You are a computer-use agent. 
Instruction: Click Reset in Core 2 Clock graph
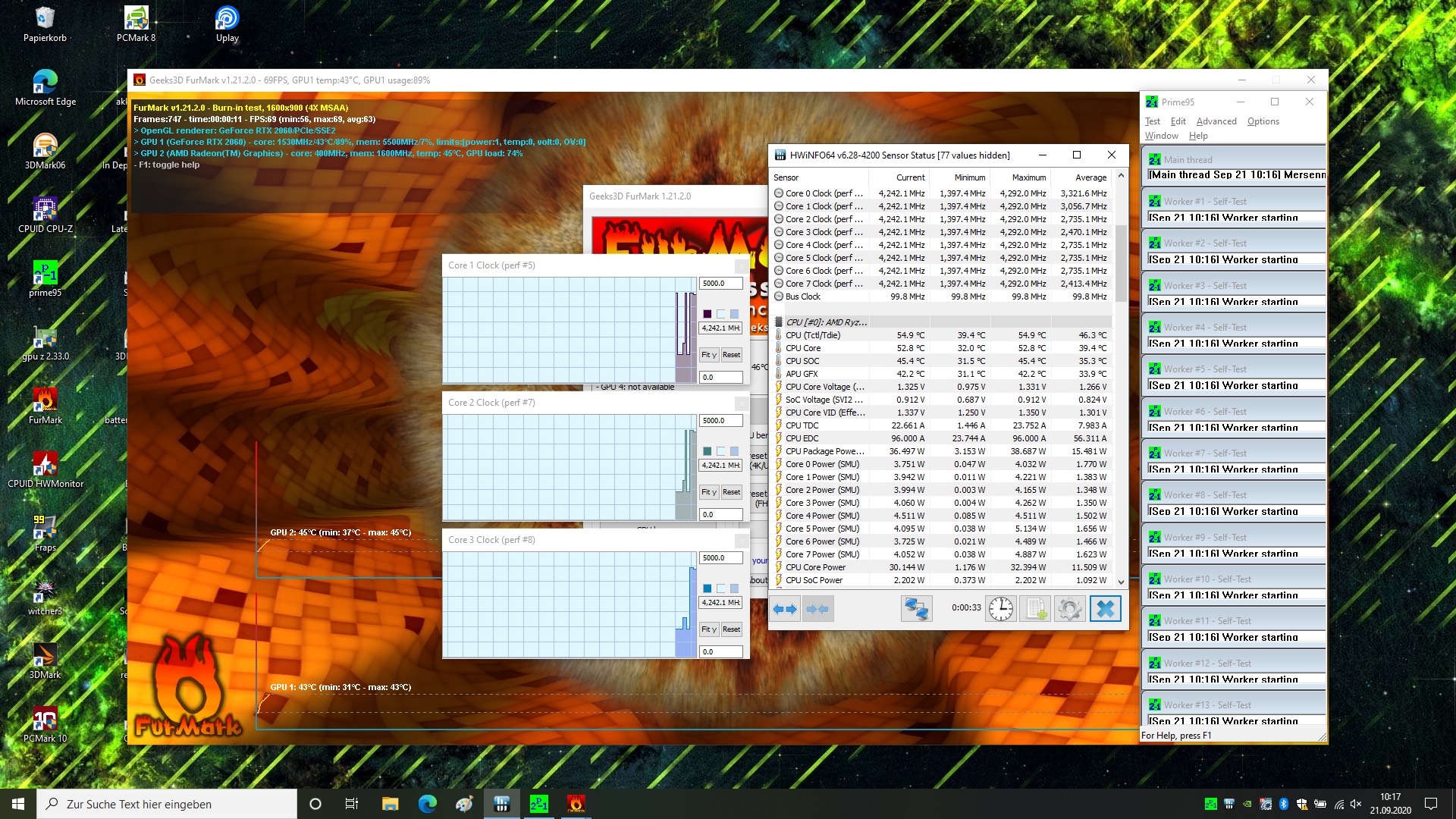[731, 492]
